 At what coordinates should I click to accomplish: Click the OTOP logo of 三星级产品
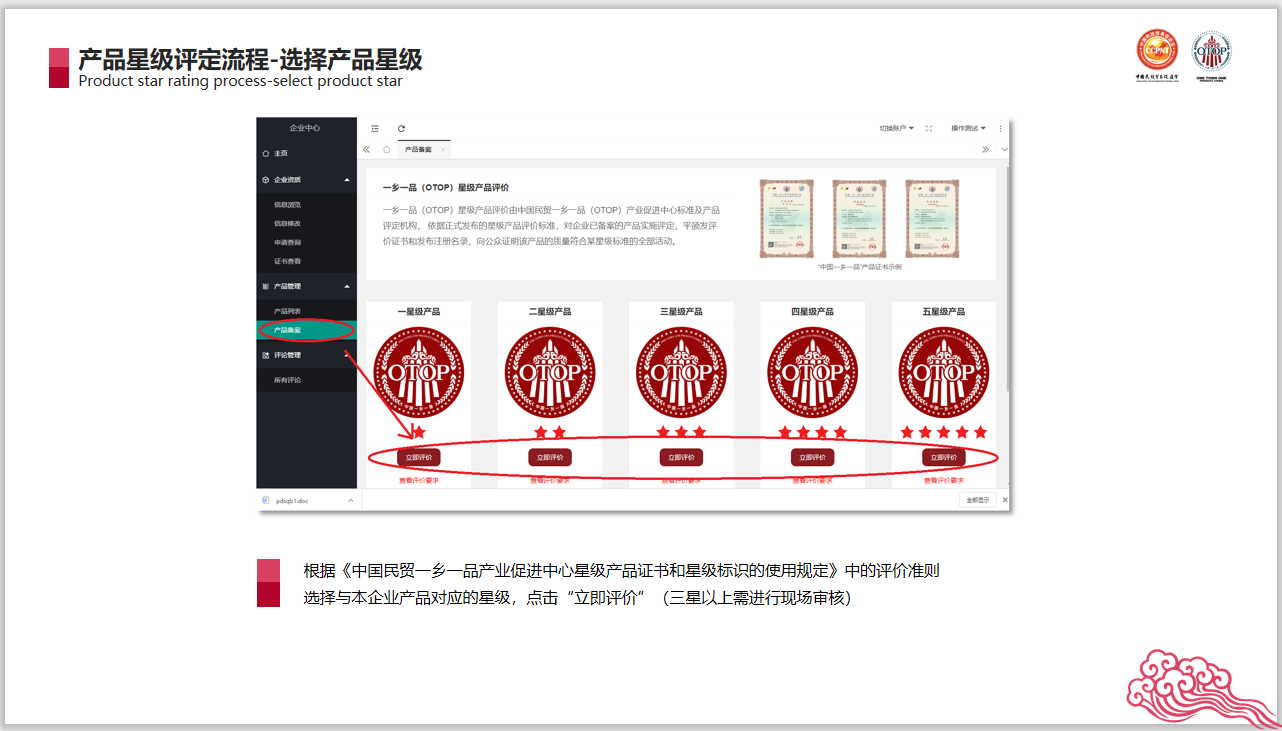(x=681, y=372)
